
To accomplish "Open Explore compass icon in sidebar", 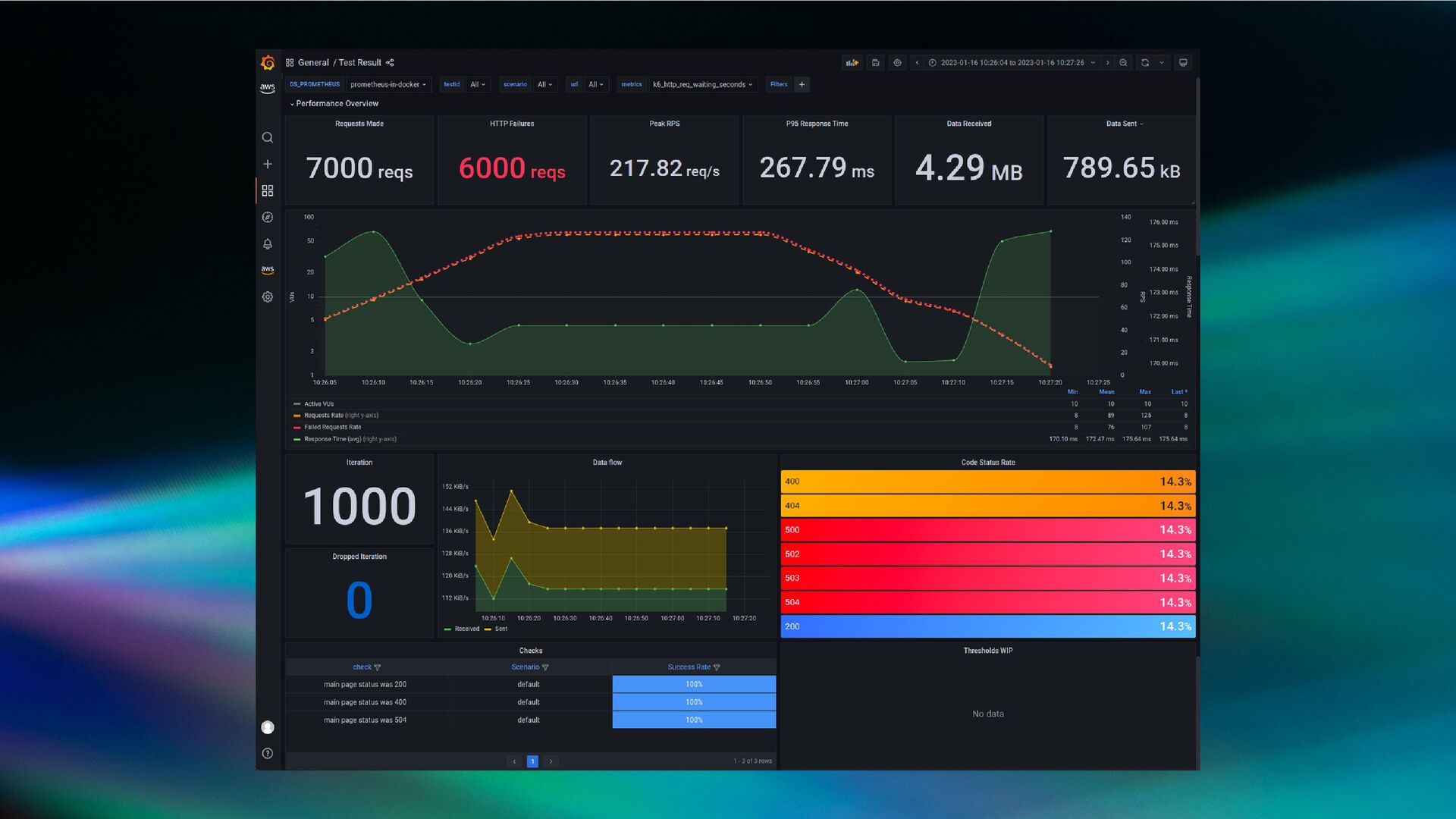I will [x=268, y=218].
